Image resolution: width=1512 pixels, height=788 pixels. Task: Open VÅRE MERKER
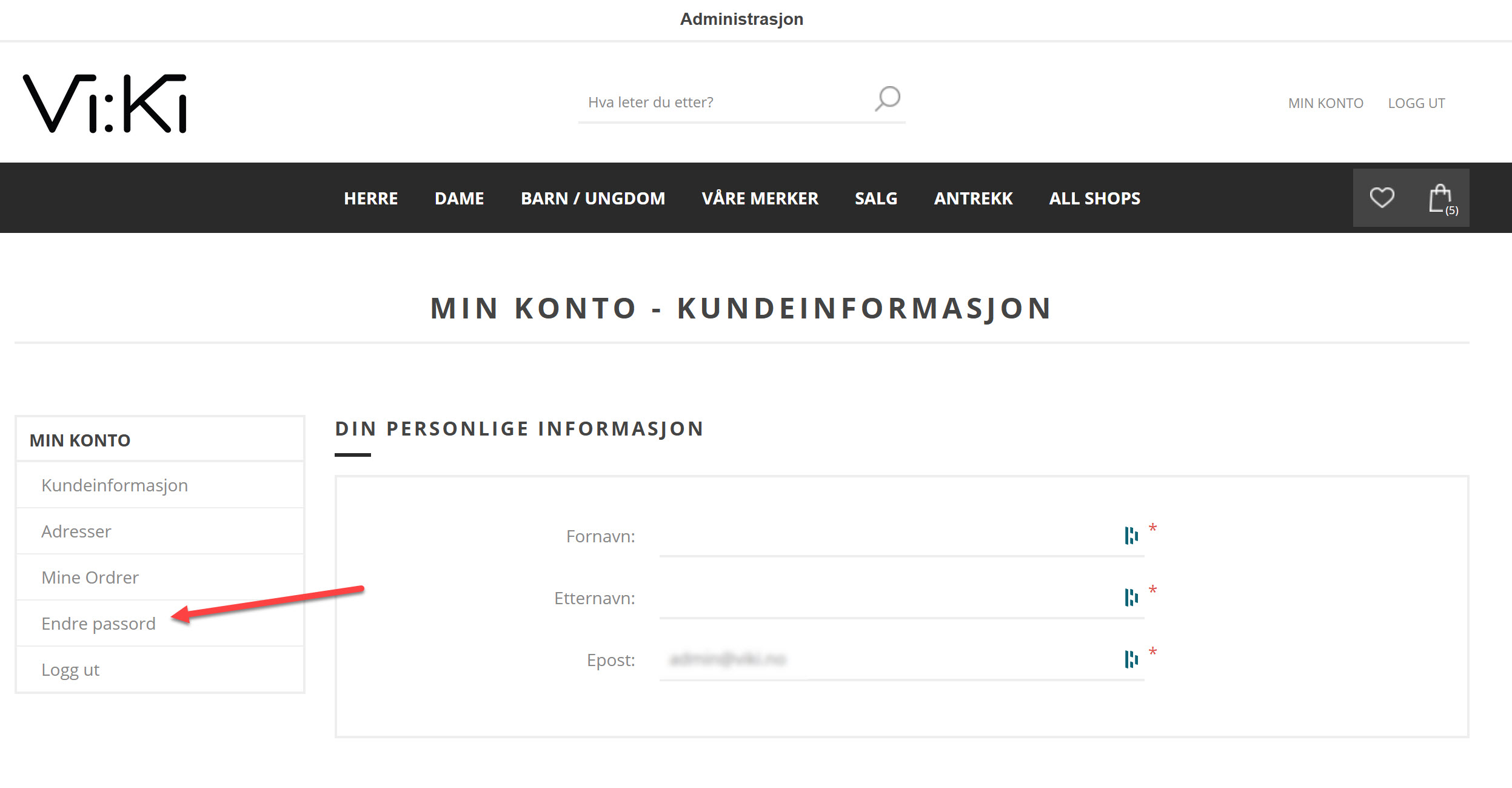pos(760,198)
